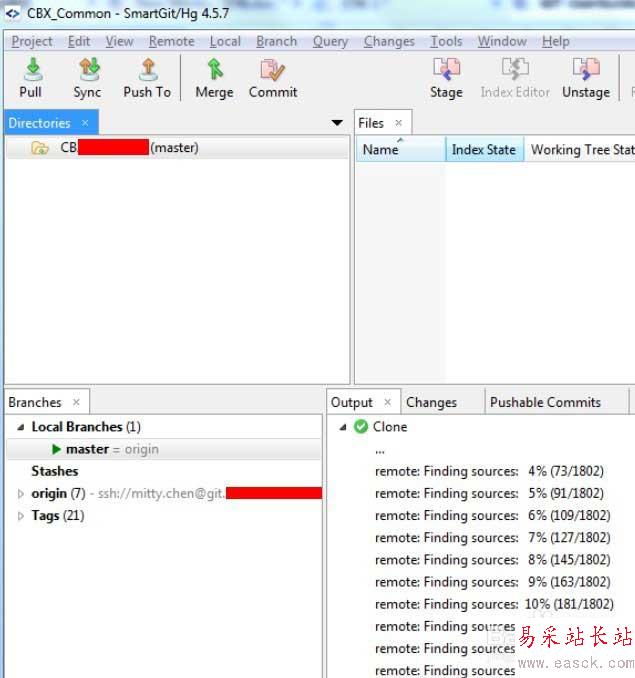Select the origin (7) remote row
Image resolution: width=635 pixels, height=678 pixels.
[164, 493]
